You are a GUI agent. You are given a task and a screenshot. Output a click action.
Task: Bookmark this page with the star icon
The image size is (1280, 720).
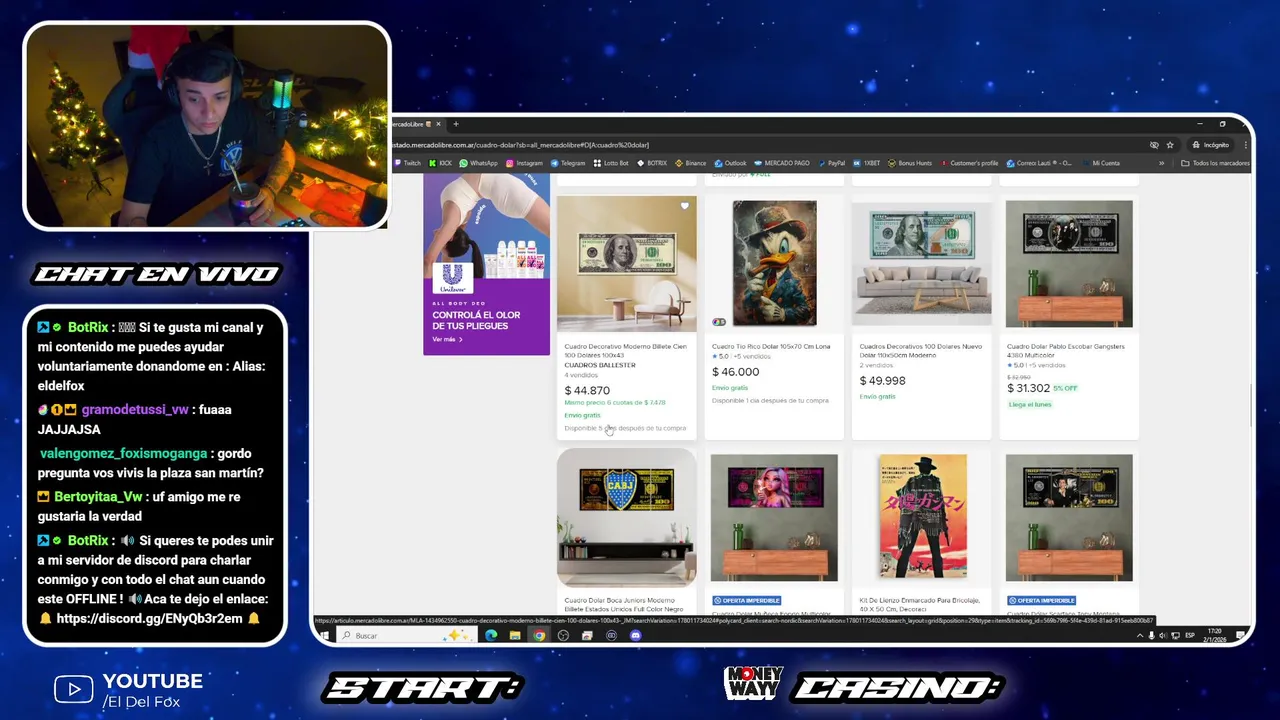point(1170,145)
